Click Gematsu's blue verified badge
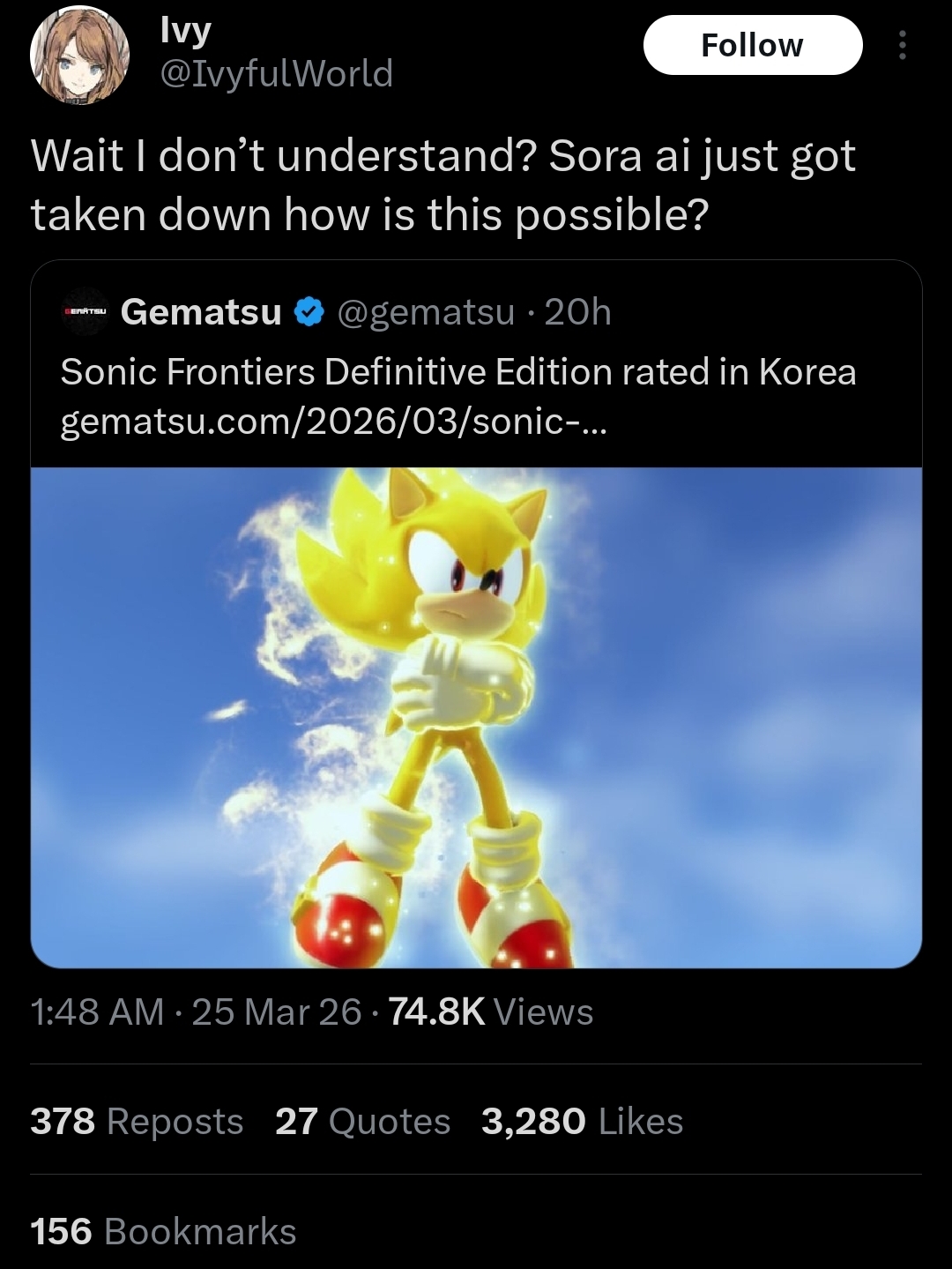The width and height of the screenshot is (952, 1269). [x=309, y=312]
